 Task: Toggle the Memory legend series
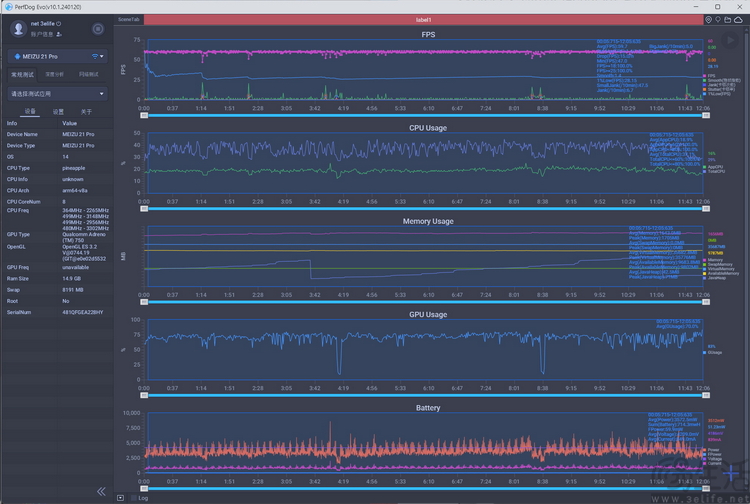(x=713, y=260)
